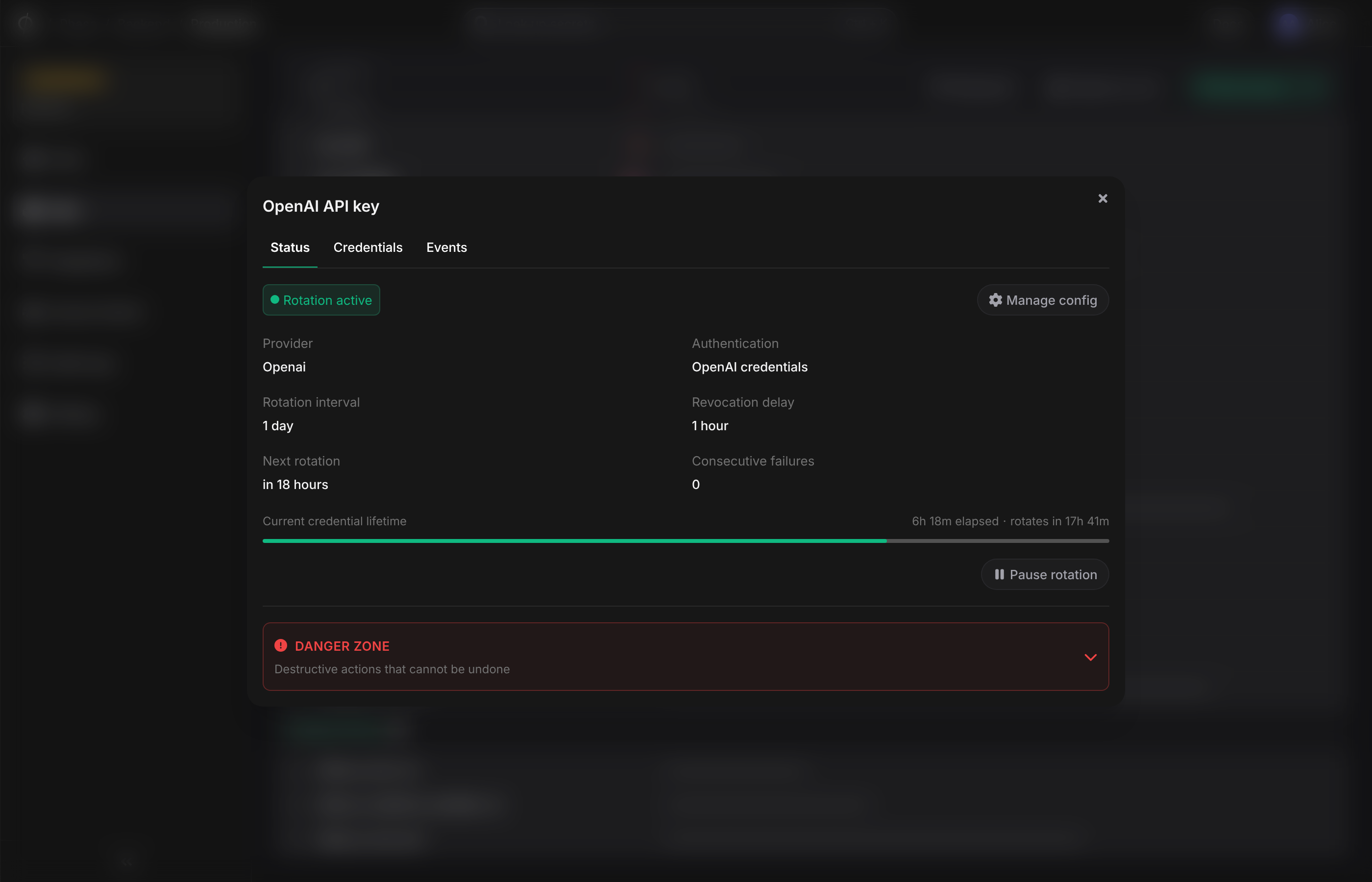Click the '6h 18m elapsed' lifetime text
The image size is (1372, 882).
pyautogui.click(x=955, y=521)
